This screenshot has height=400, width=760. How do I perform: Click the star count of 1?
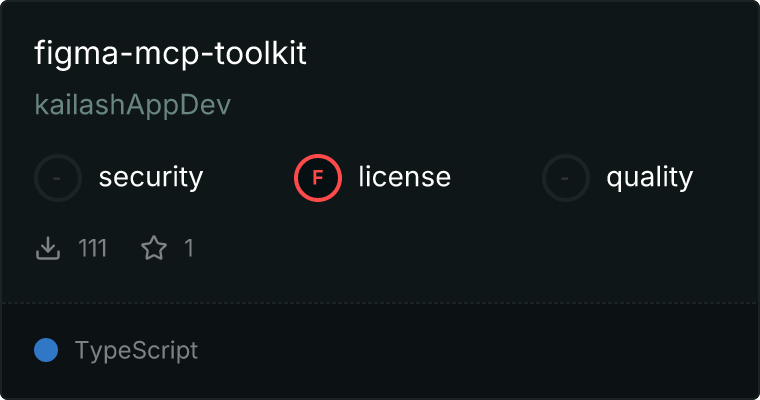click(x=189, y=248)
